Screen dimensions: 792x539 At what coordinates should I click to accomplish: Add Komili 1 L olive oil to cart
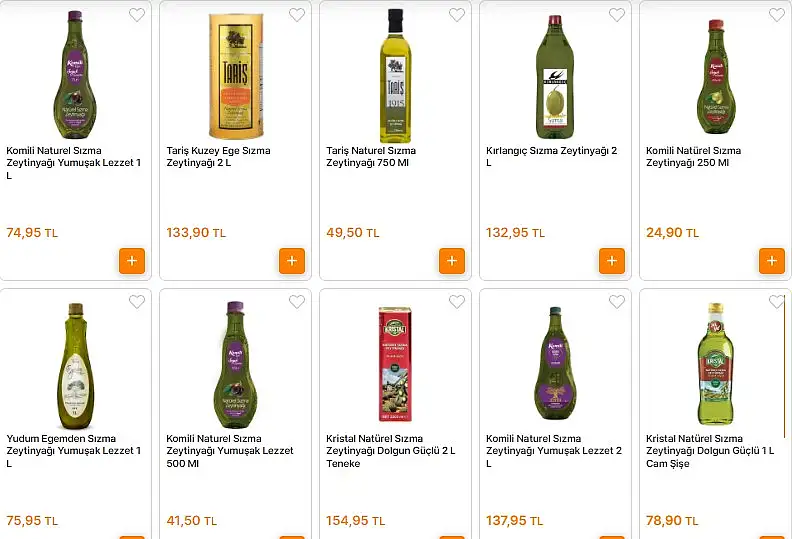pos(132,261)
